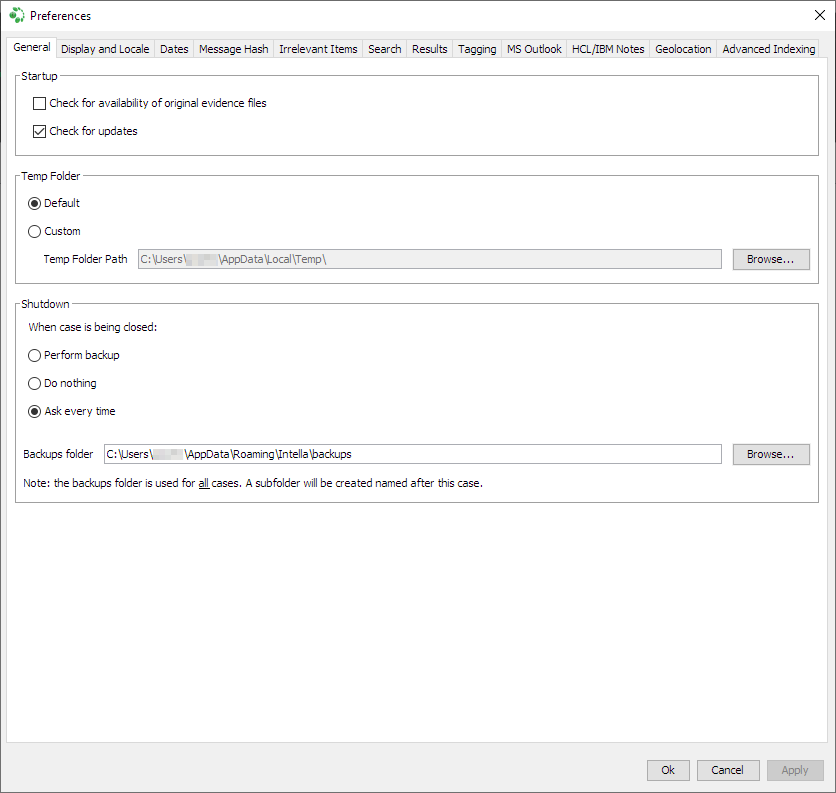The image size is (836, 793).
Task: Choose Ask every time on shutdown
Action: (x=35, y=411)
